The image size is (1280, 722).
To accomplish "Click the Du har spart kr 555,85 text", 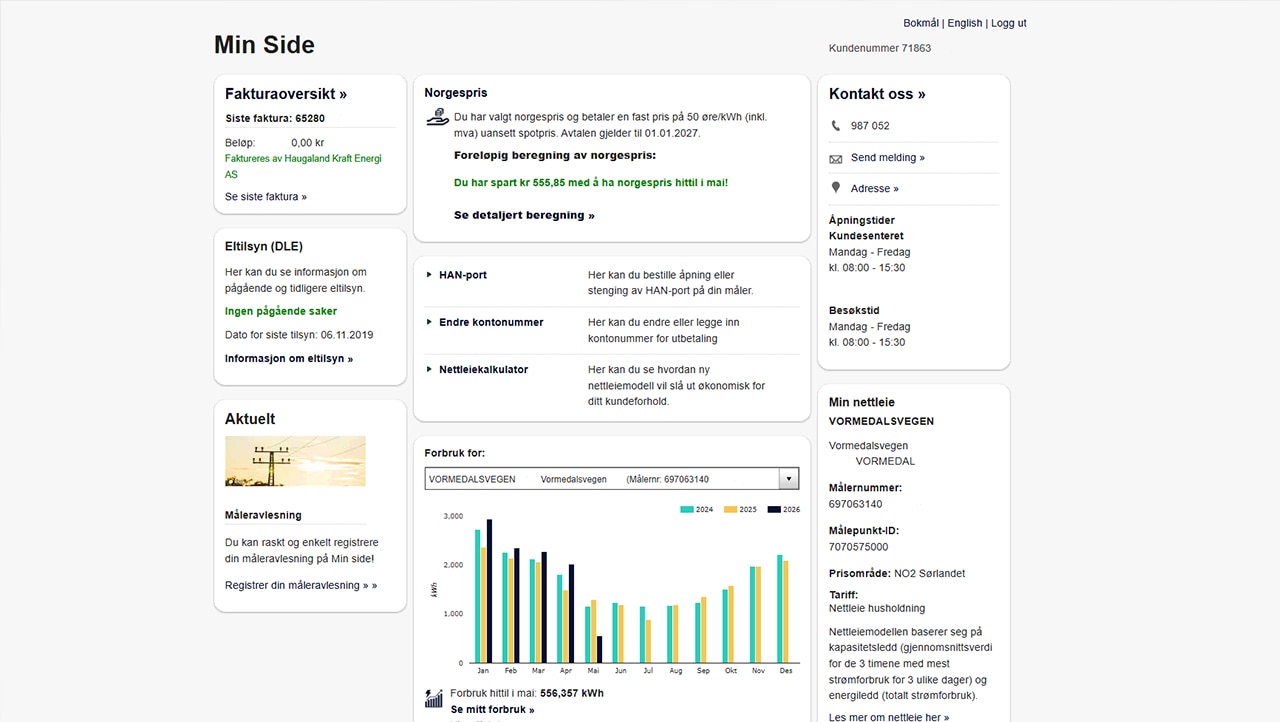I will 591,183.
